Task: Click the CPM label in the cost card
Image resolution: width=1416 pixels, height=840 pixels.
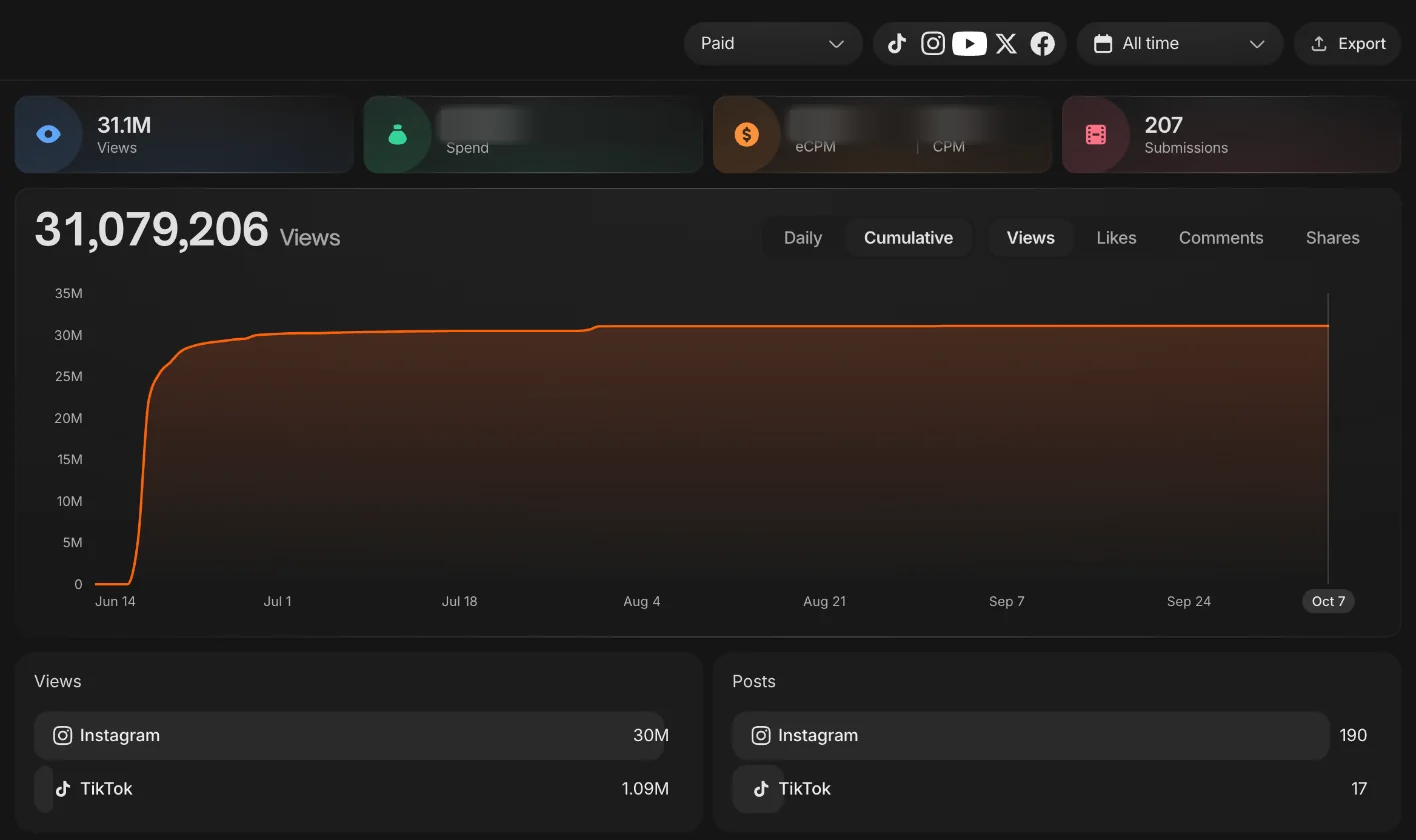Action: click(949, 147)
